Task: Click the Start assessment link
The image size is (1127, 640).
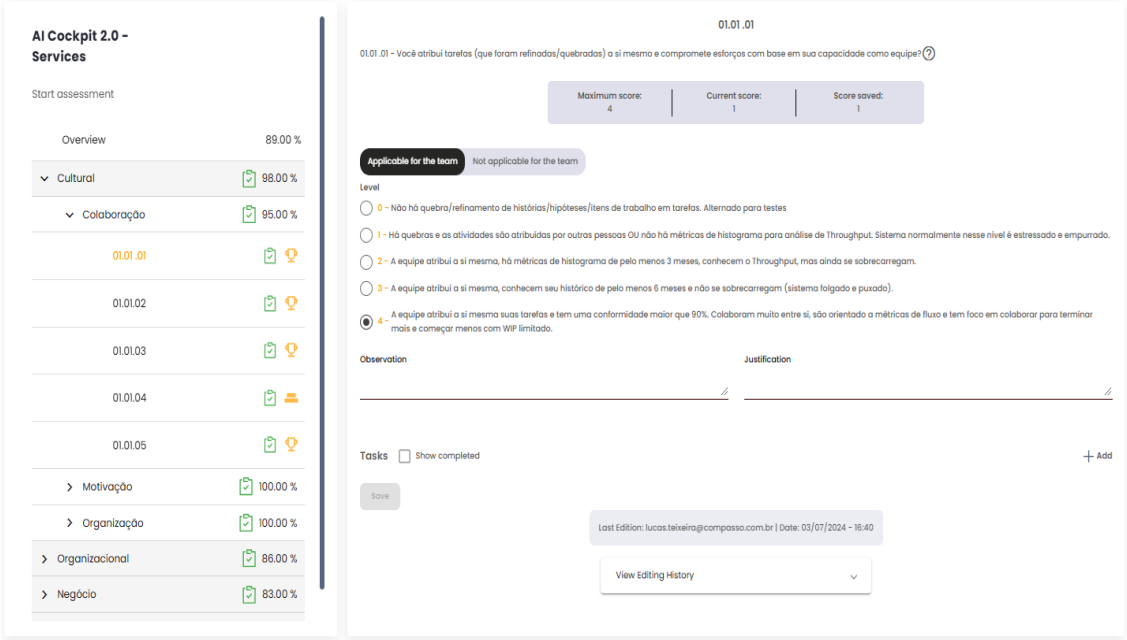Action: click(73, 94)
